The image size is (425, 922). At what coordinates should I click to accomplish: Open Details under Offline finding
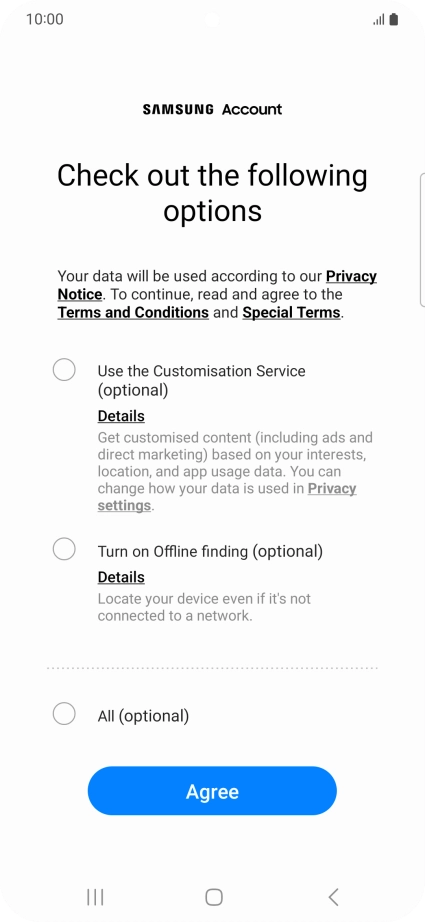pyautogui.click(x=121, y=577)
